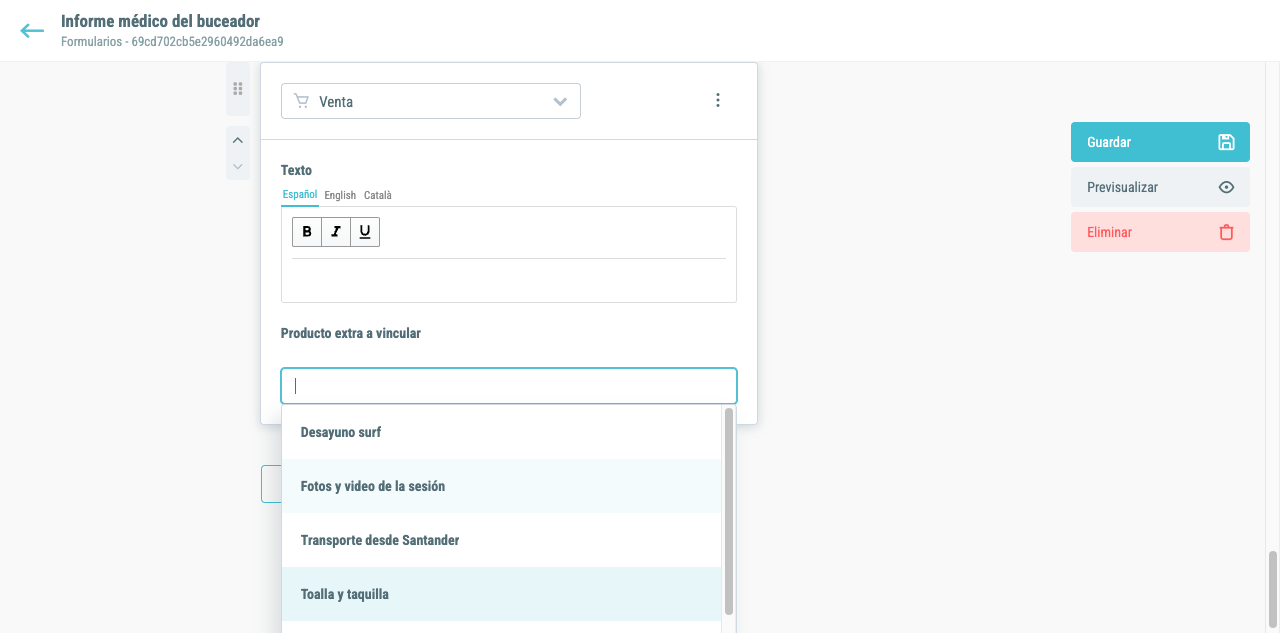Image resolution: width=1280 pixels, height=633 pixels.
Task: Apply italic formatting with I icon
Action: tap(336, 232)
